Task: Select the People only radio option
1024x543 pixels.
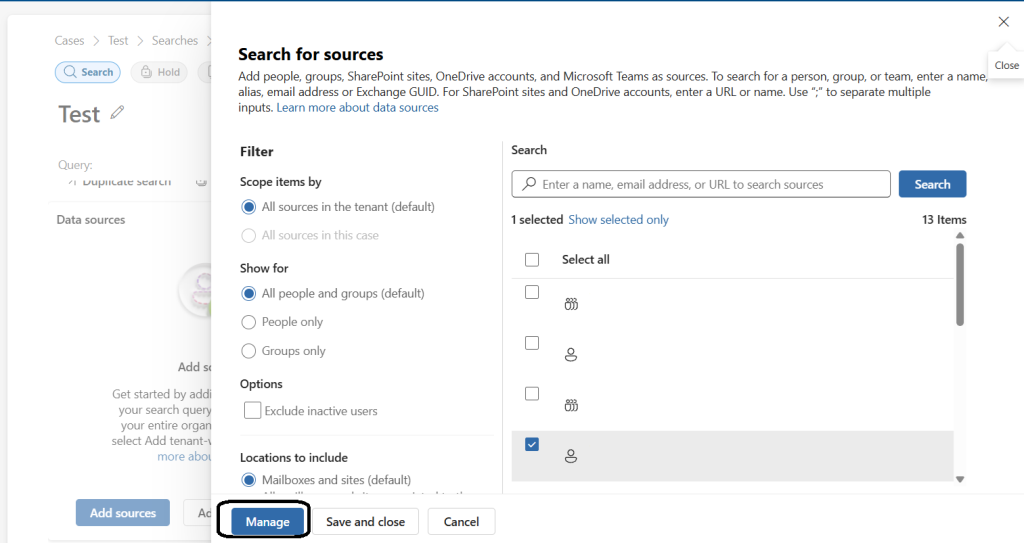Action: (x=249, y=322)
